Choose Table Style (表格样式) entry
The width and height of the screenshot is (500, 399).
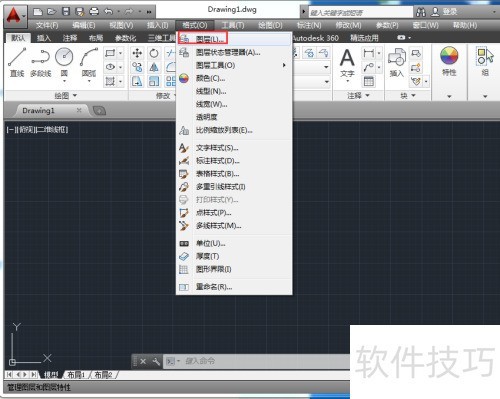coord(234,174)
